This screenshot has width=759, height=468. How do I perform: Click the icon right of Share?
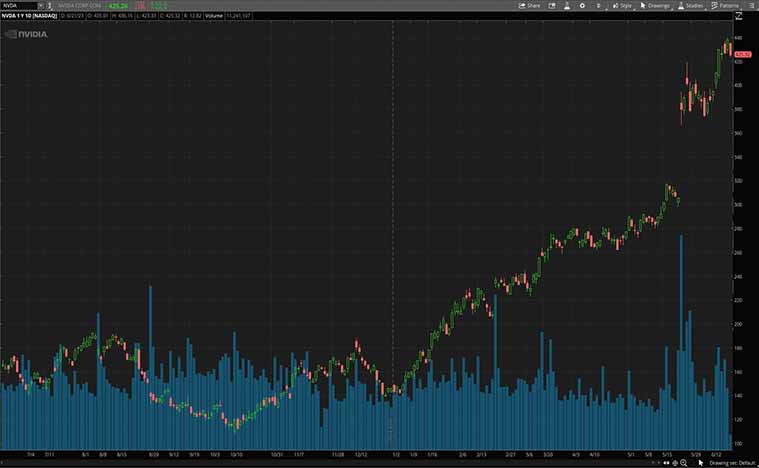point(552,6)
